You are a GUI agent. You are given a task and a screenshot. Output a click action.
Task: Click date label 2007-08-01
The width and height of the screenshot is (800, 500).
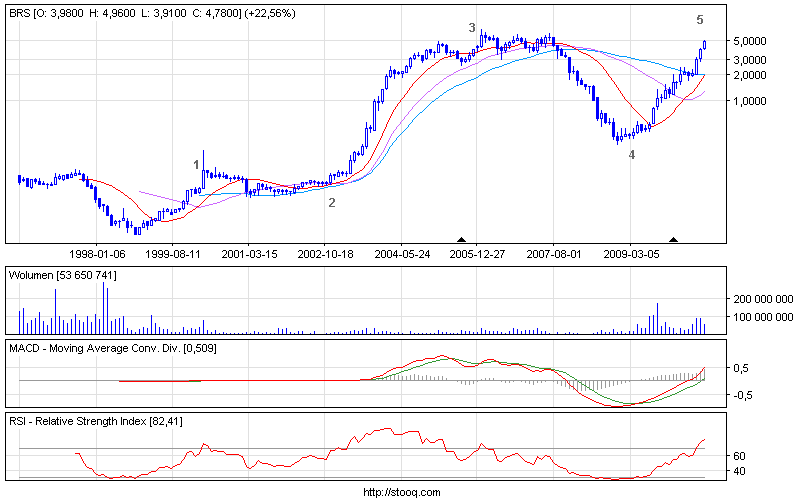point(554,254)
